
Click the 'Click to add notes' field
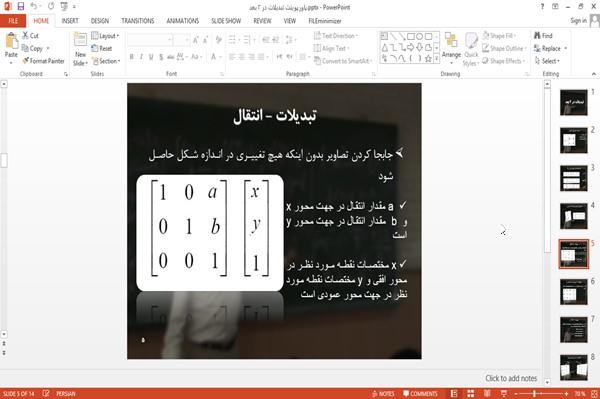pos(511,378)
